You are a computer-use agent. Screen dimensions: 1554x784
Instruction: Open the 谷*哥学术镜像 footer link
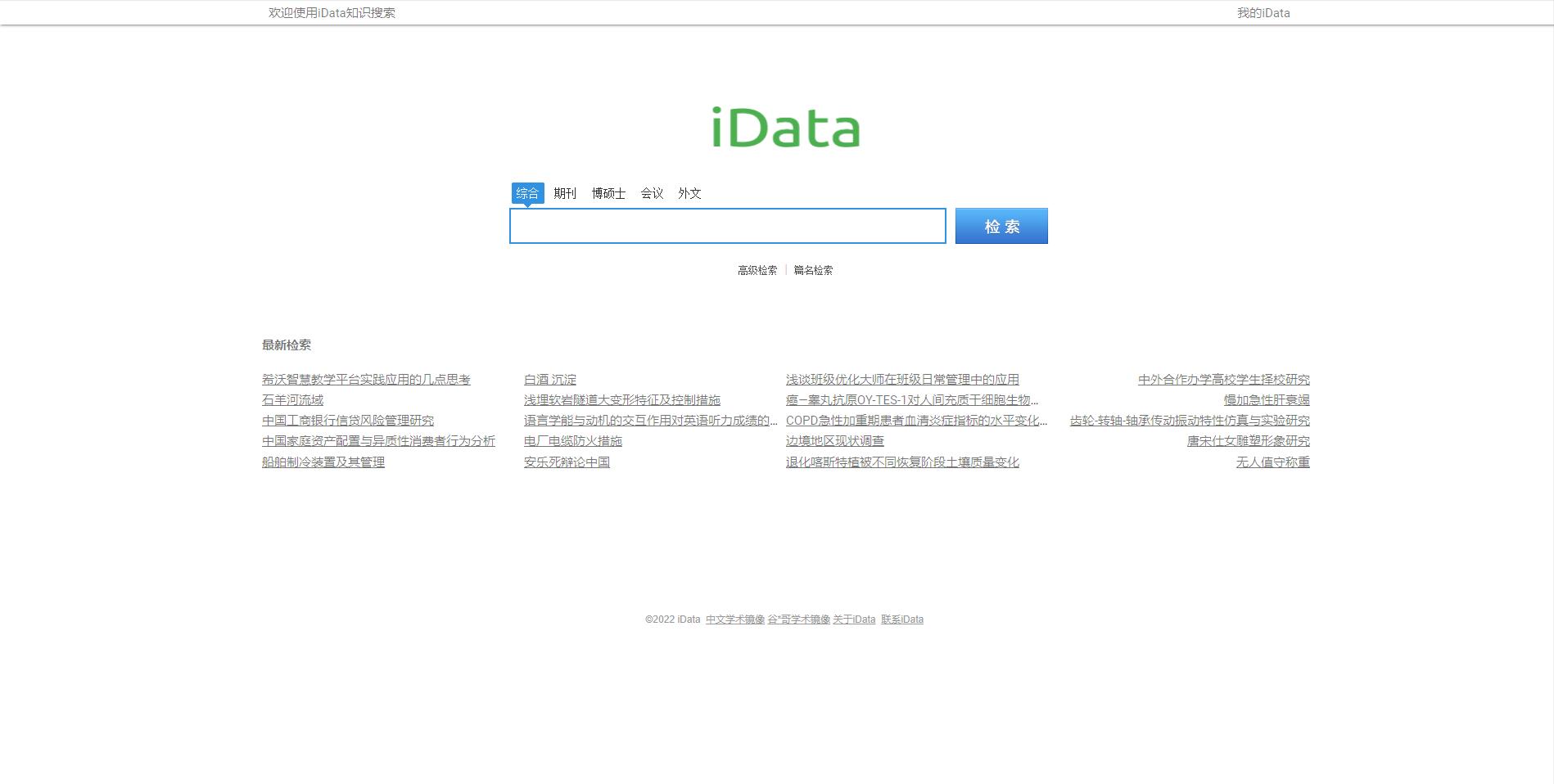[x=798, y=620]
